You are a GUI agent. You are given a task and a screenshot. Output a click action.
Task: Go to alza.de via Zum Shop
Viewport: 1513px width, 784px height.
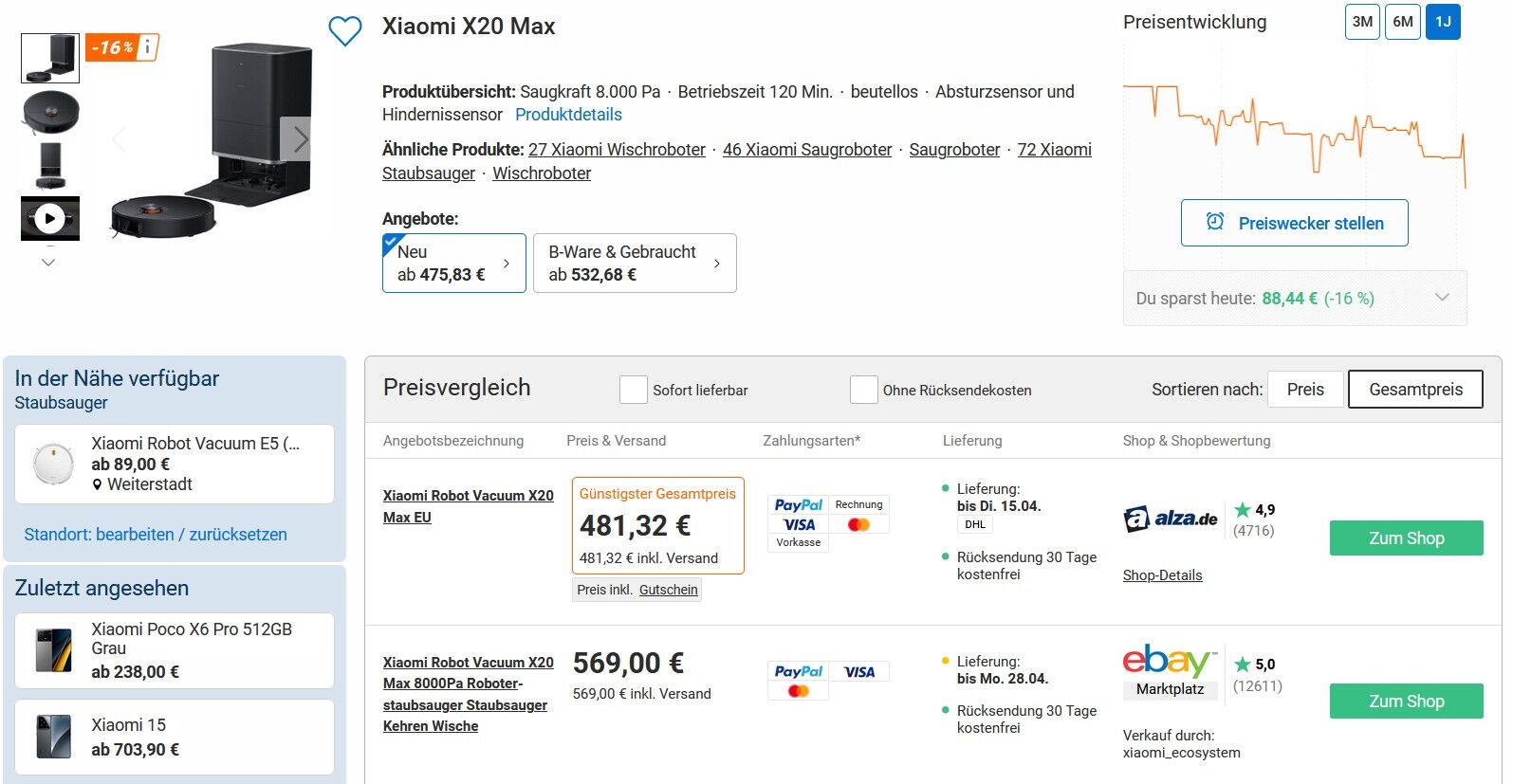point(1406,538)
